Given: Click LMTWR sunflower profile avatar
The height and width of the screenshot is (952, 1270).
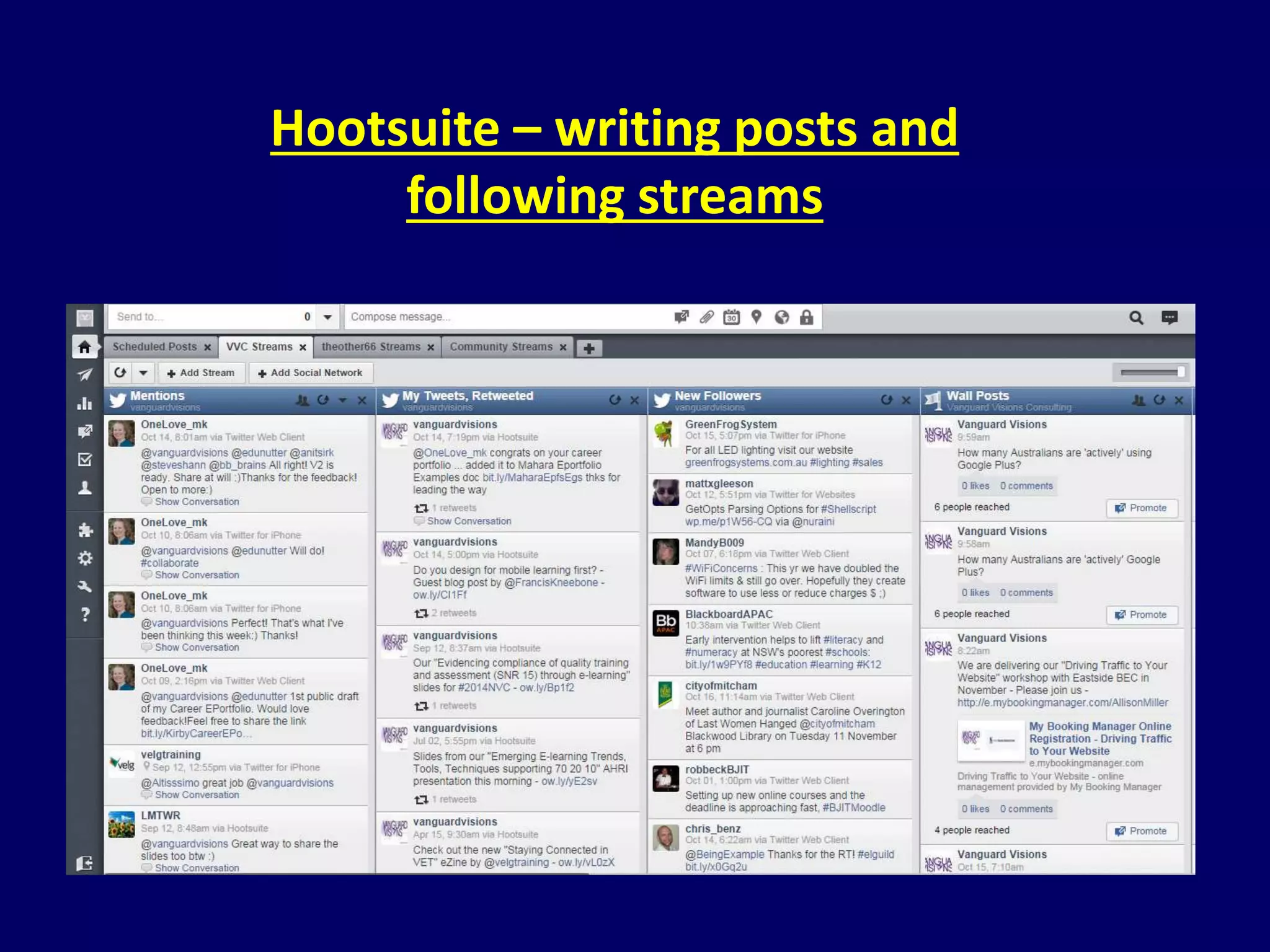Looking at the screenshot, I should (121, 825).
